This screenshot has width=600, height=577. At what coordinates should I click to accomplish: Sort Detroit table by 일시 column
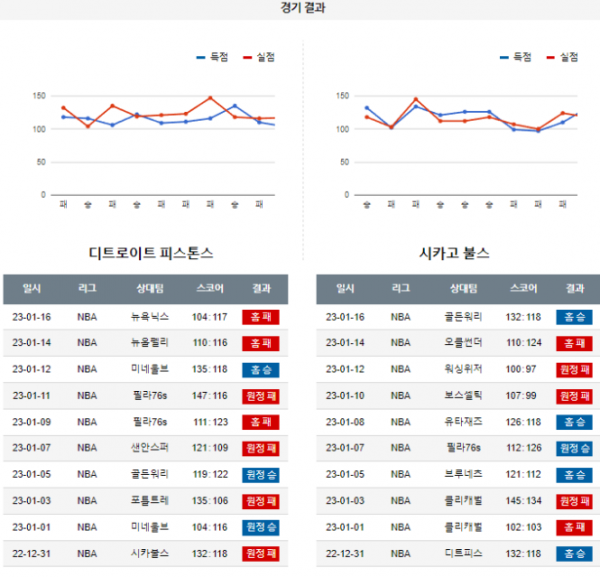[x=31, y=288]
